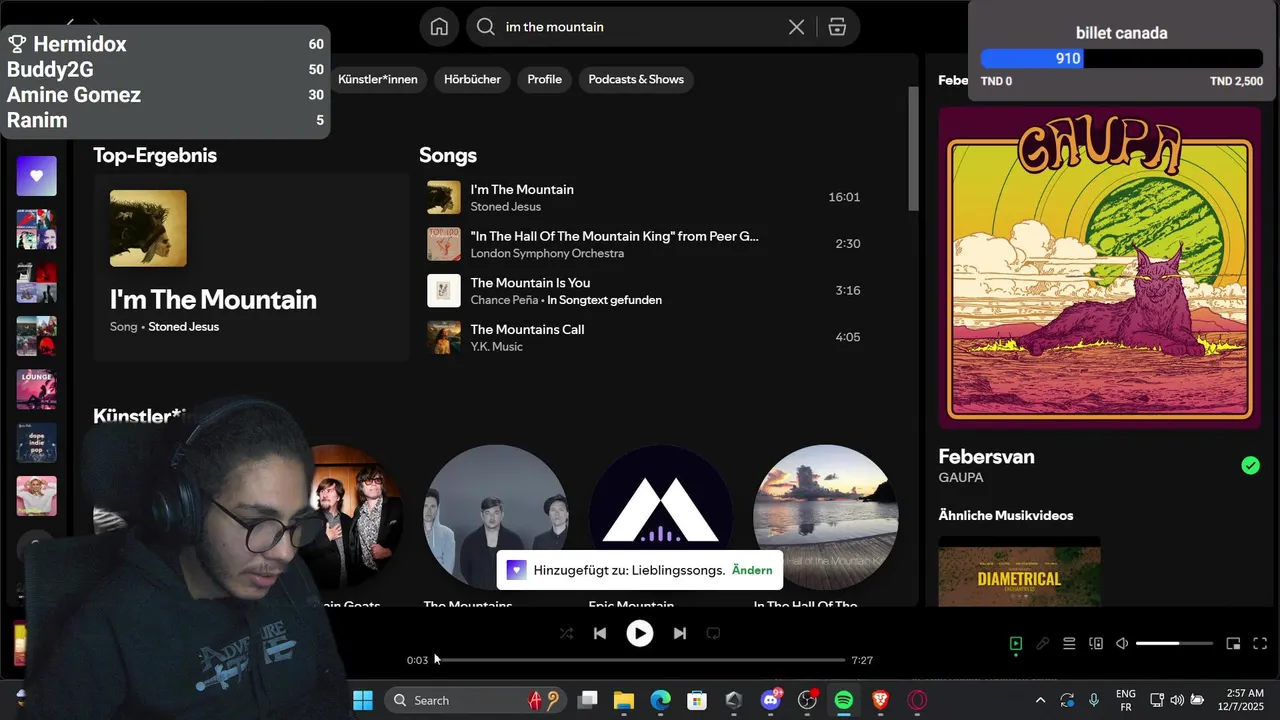Open the mini player icon
1280x720 pixels.
click(x=1233, y=644)
